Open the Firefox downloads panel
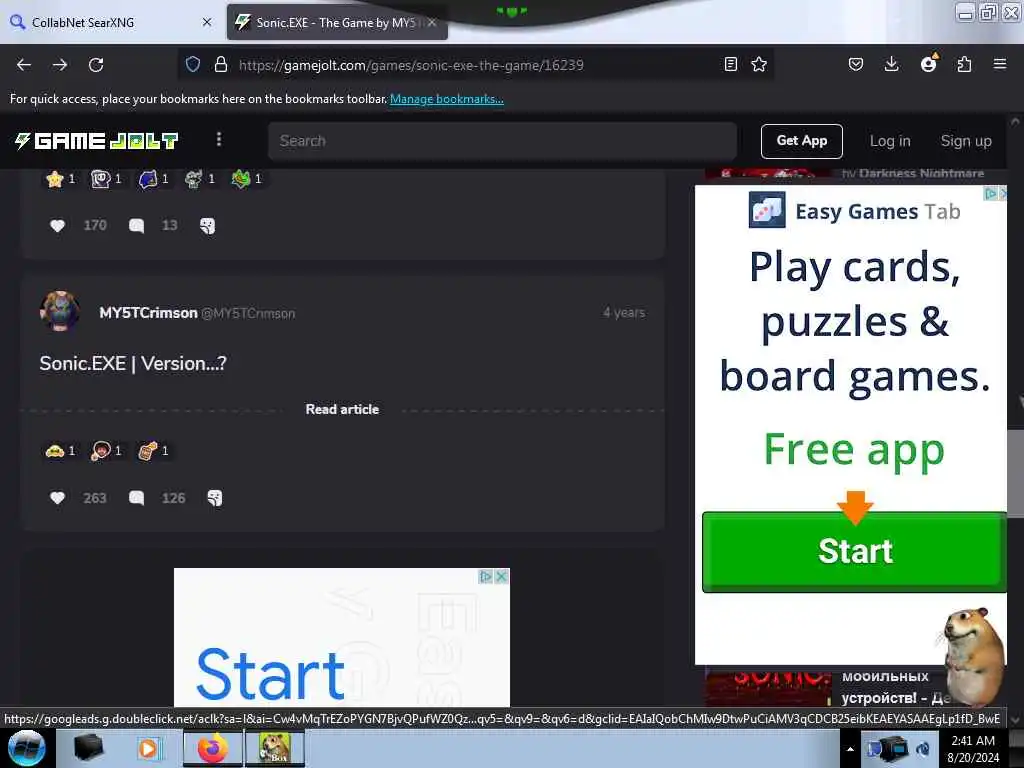The height and width of the screenshot is (768, 1024). [891, 64]
